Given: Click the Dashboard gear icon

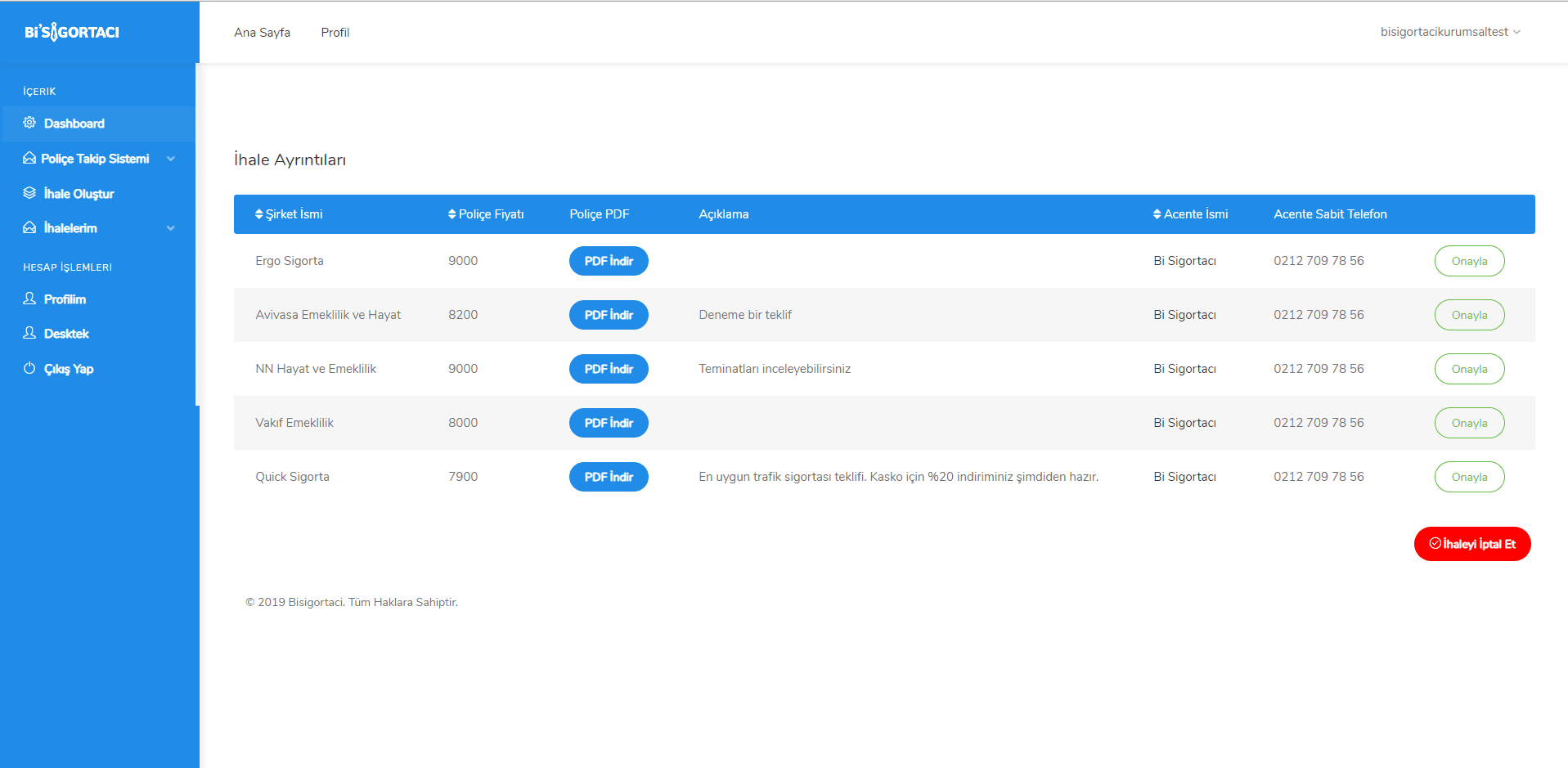Looking at the screenshot, I should pyautogui.click(x=29, y=123).
